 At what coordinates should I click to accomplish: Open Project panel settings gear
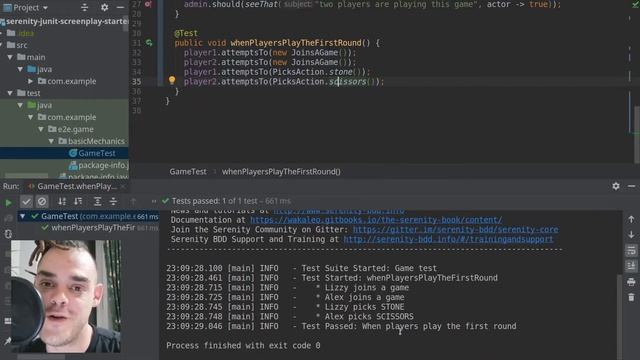tap(104, 7)
